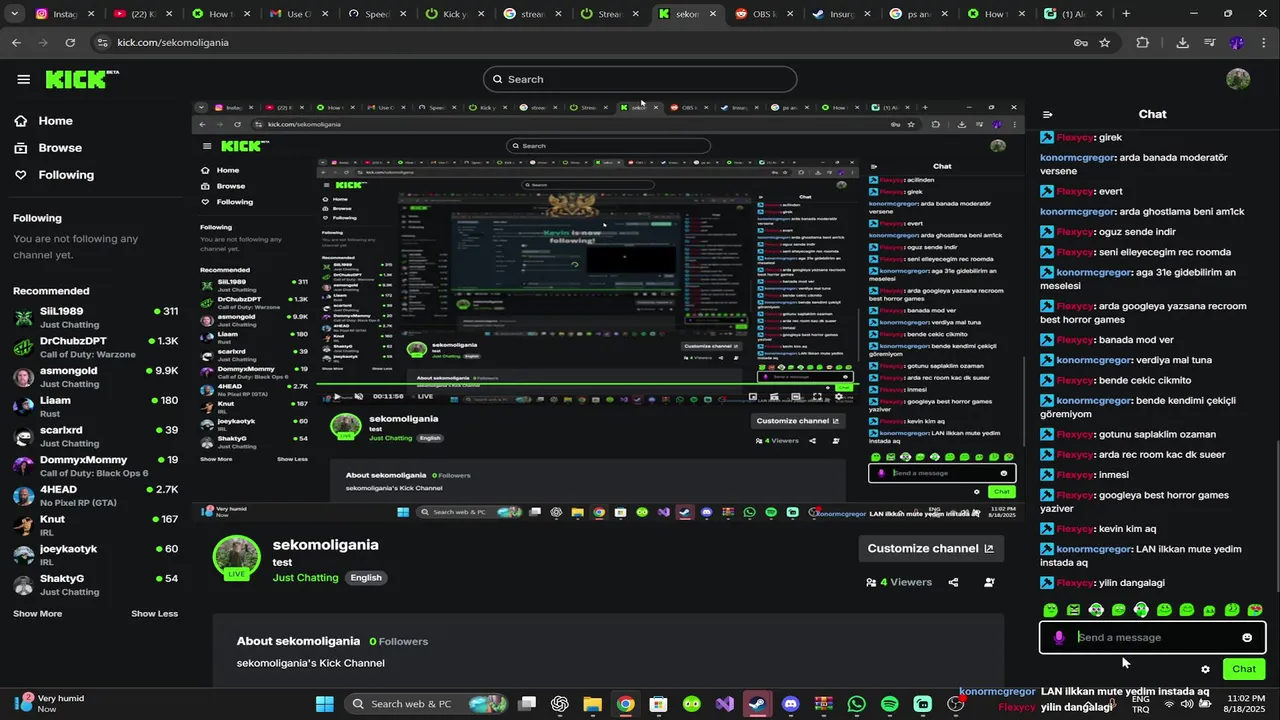Image resolution: width=1280 pixels, height=720 pixels.
Task: Open the emoji picker smiley icon
Action: 1247,638
